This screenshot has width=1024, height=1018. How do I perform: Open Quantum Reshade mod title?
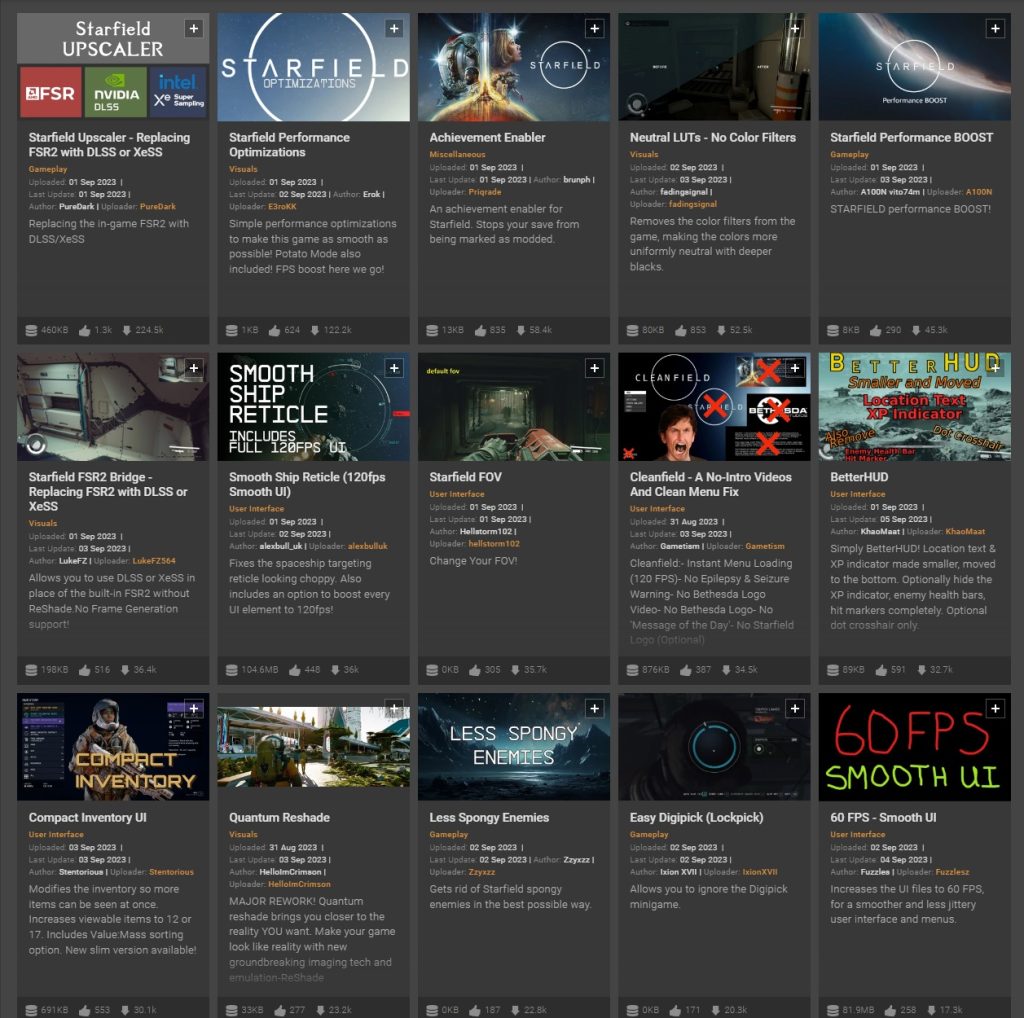[x=279, y=818]
